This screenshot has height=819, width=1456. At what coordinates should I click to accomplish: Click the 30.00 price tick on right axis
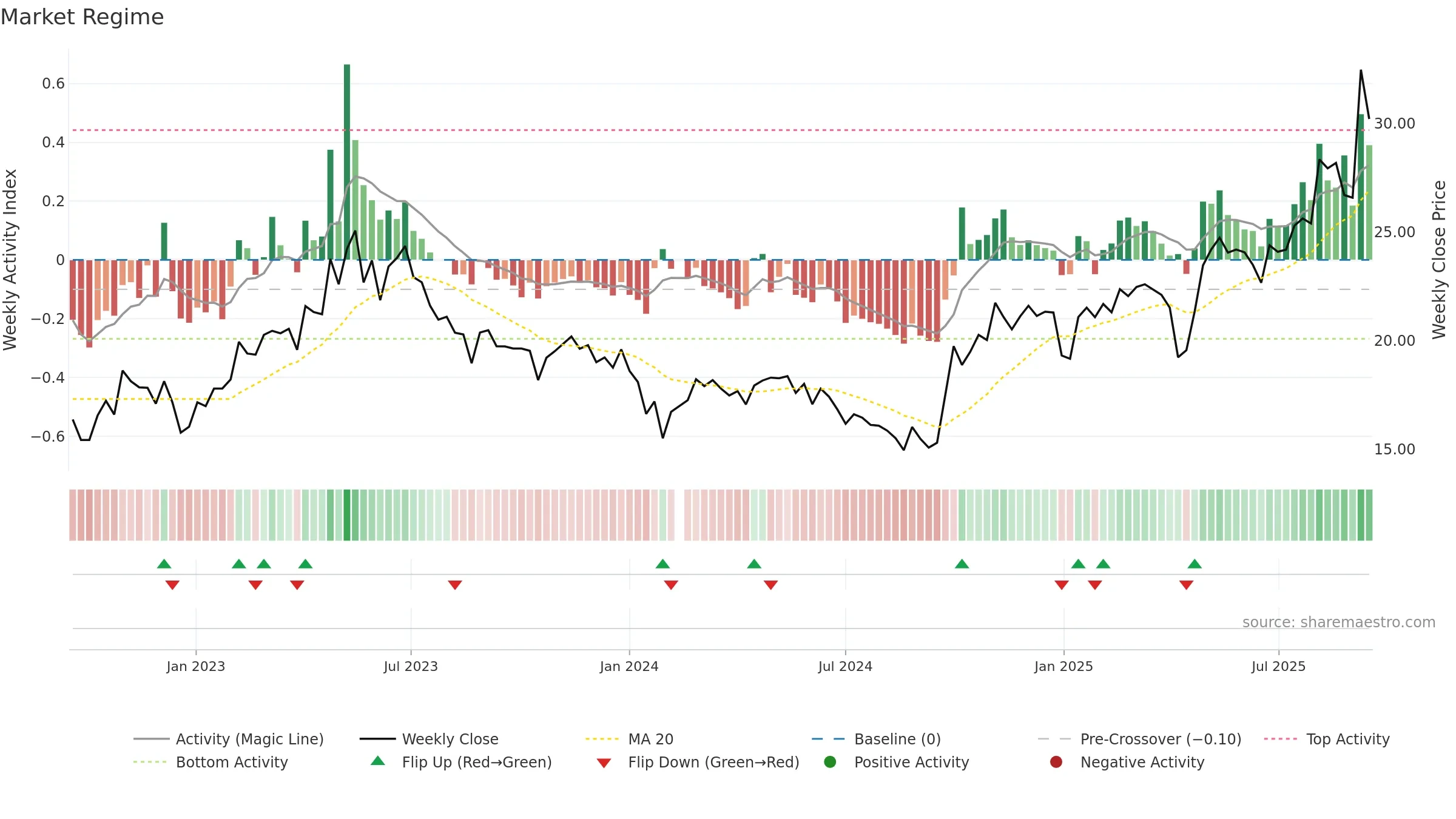(1394, 124)
